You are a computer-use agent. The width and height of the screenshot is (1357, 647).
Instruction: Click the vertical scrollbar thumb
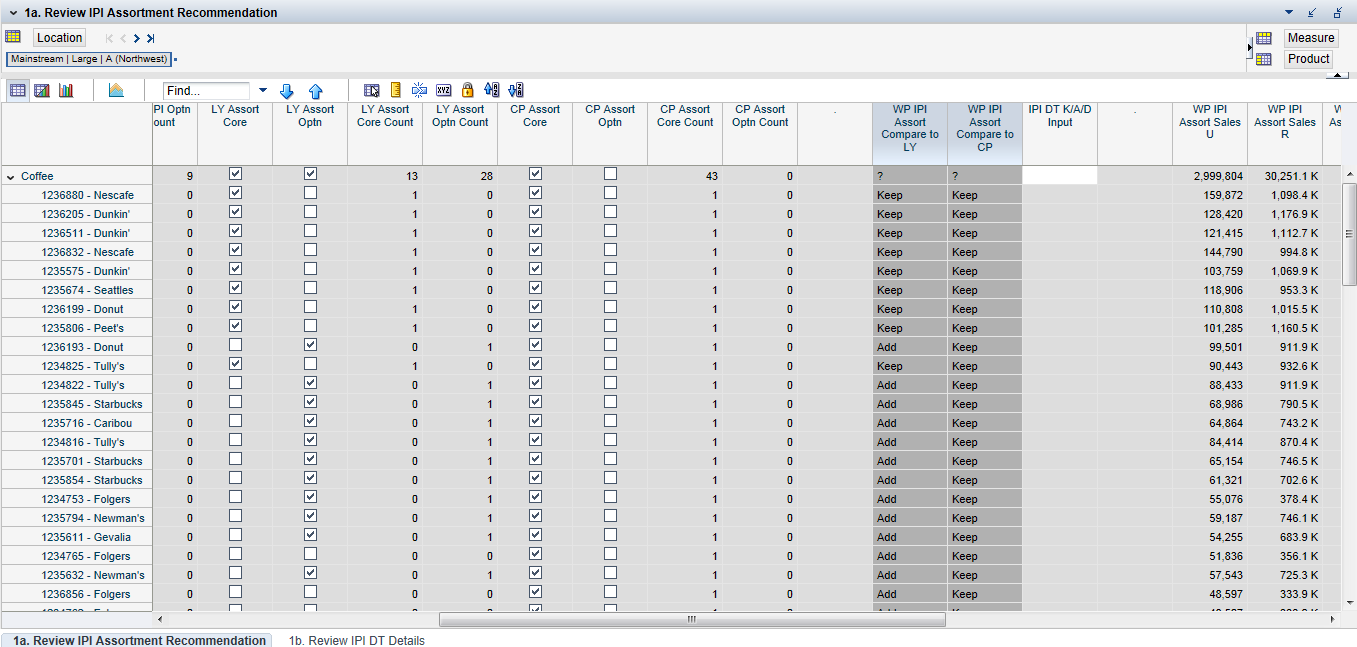click(x=1349, y=234)
